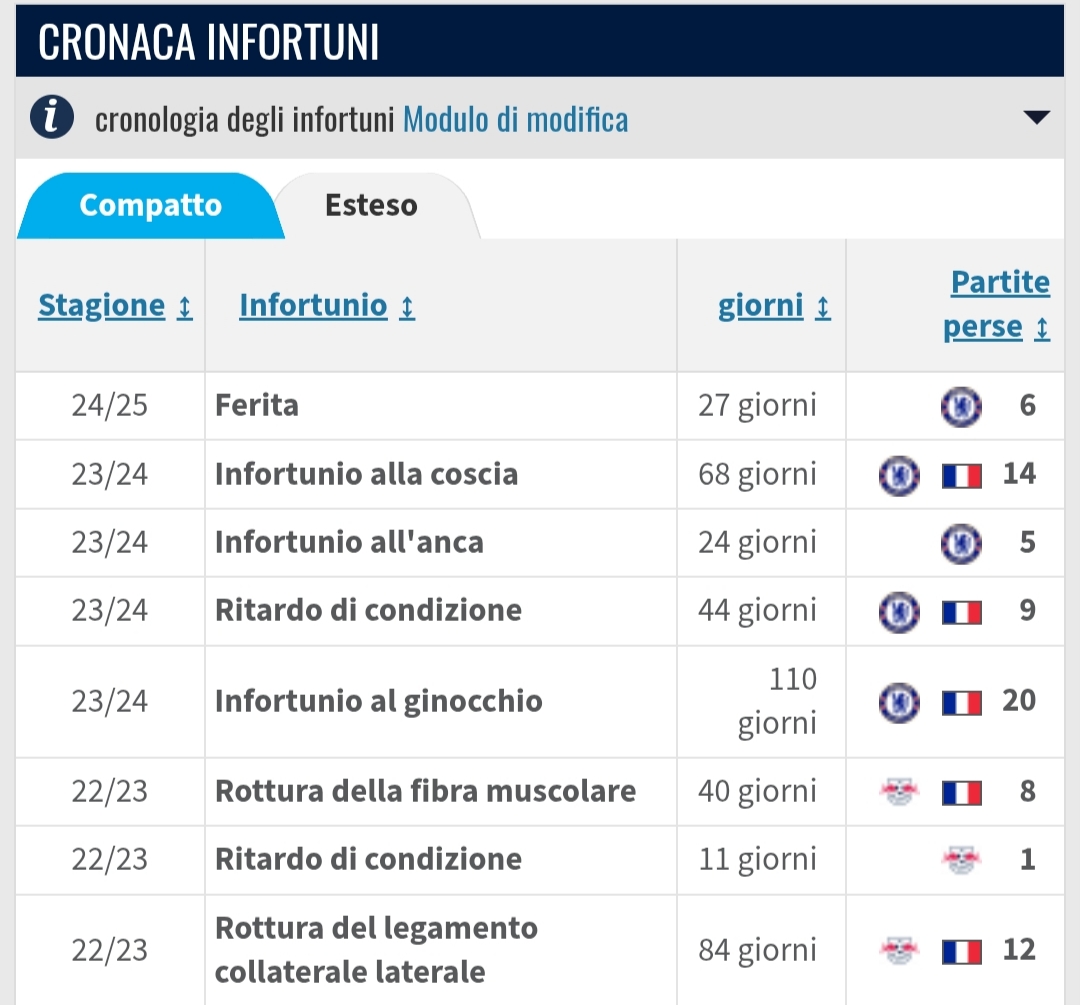Viewport: 1080px width, 1005px height.
Task: Open the Modulo di modifica link
Action: (515, 119)
